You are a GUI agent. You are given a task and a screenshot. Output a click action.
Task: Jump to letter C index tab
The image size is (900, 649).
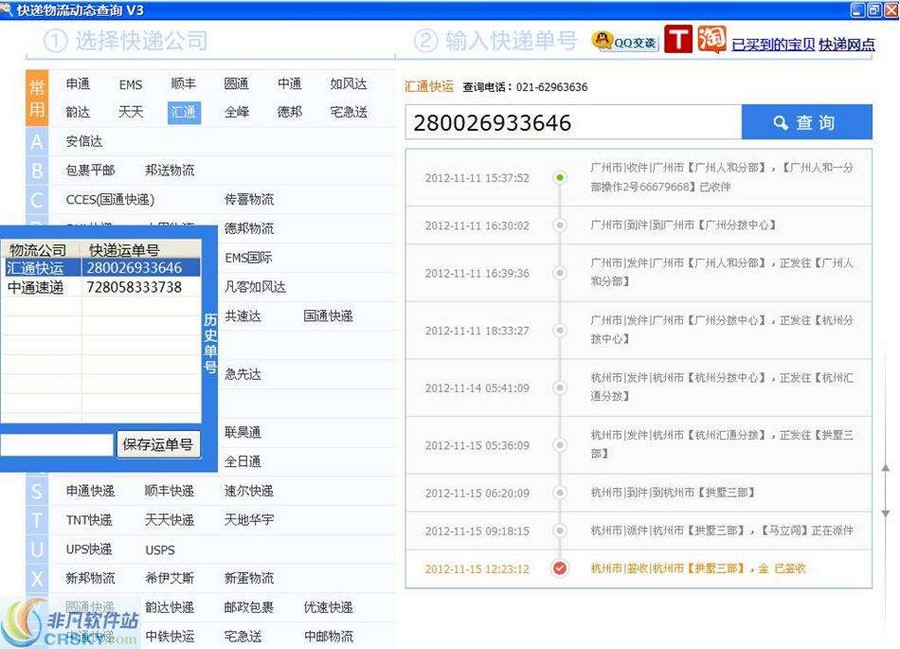[x=37, y=200]
